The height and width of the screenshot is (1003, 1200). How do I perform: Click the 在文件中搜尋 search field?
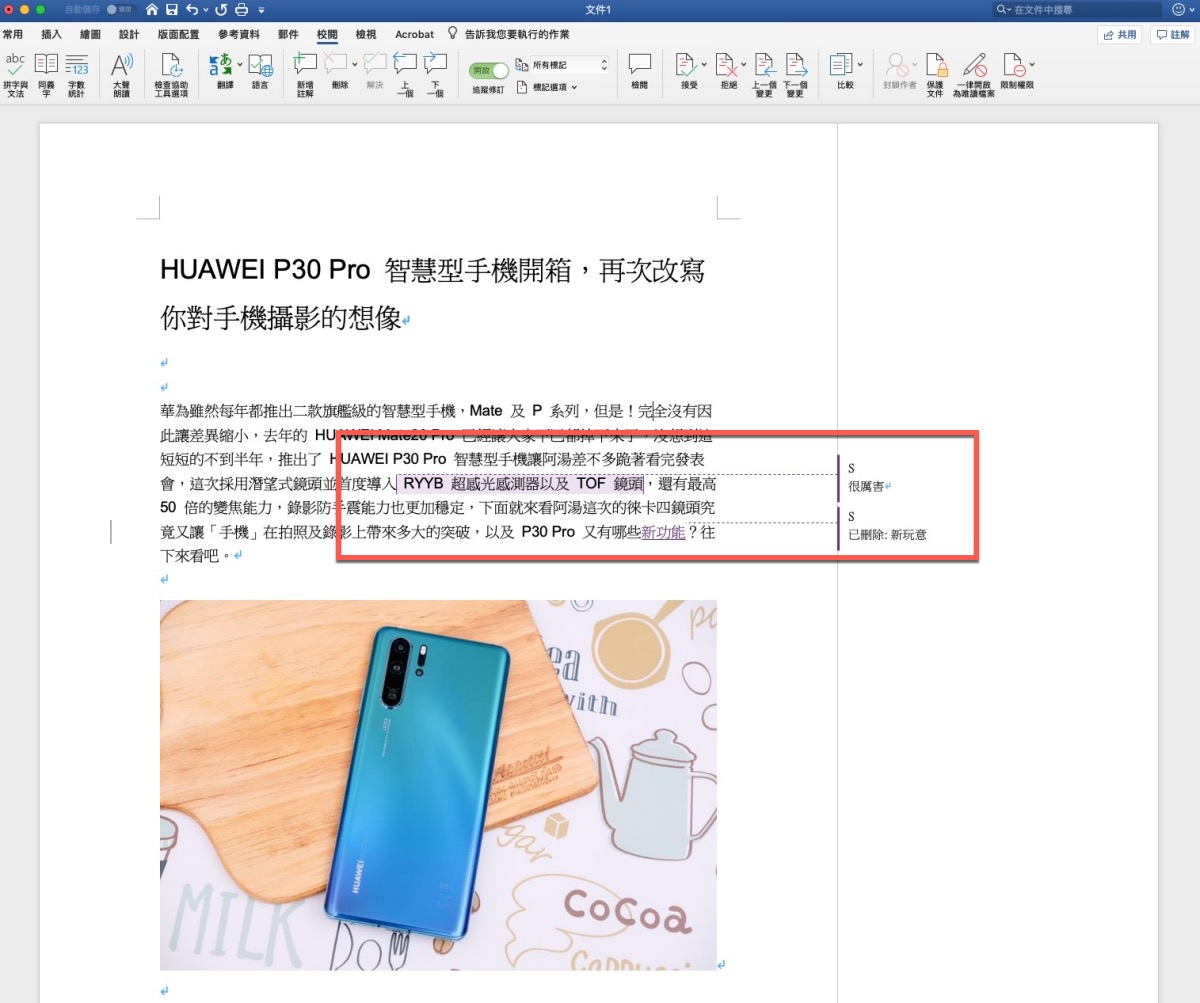click(1078, 9)
